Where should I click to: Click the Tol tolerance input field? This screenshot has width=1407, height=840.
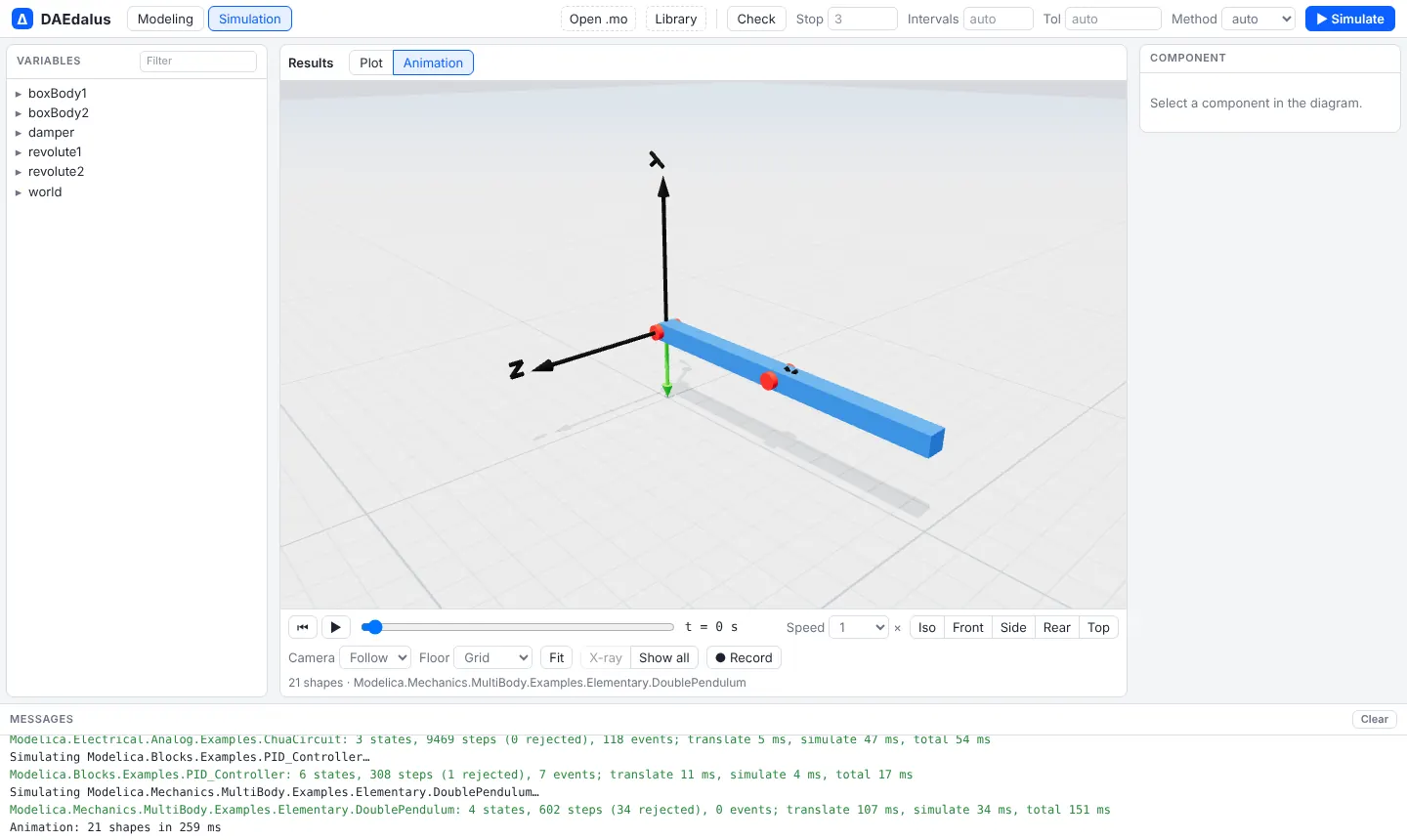click(1113, 19)
